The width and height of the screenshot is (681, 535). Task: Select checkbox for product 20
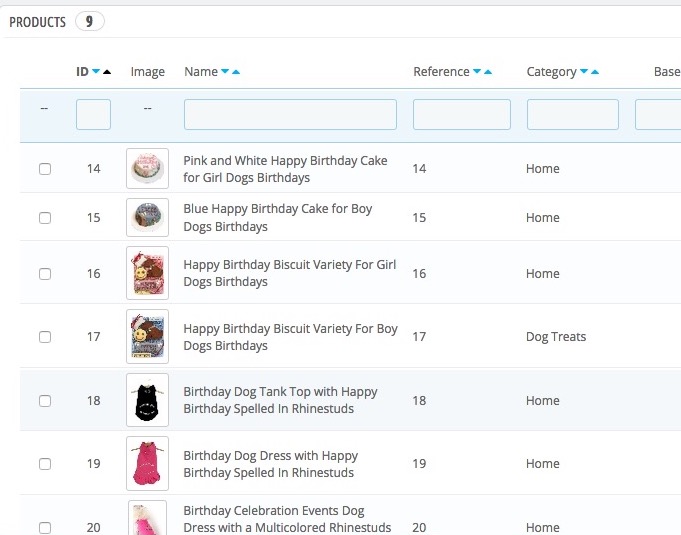point(45,528)
